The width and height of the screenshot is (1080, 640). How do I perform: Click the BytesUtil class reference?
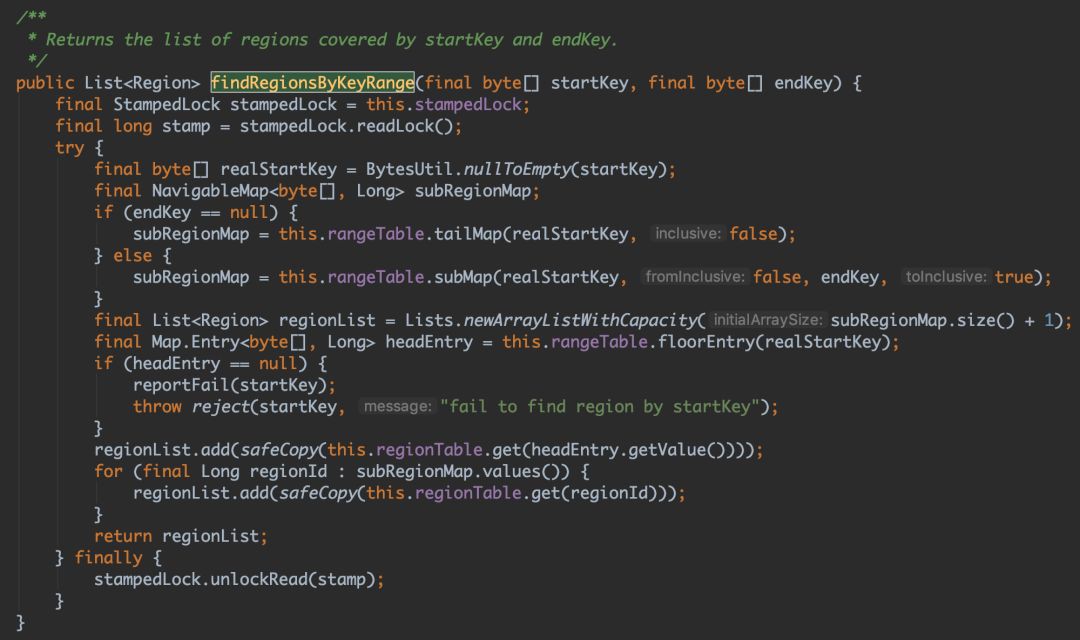(409, 169)
